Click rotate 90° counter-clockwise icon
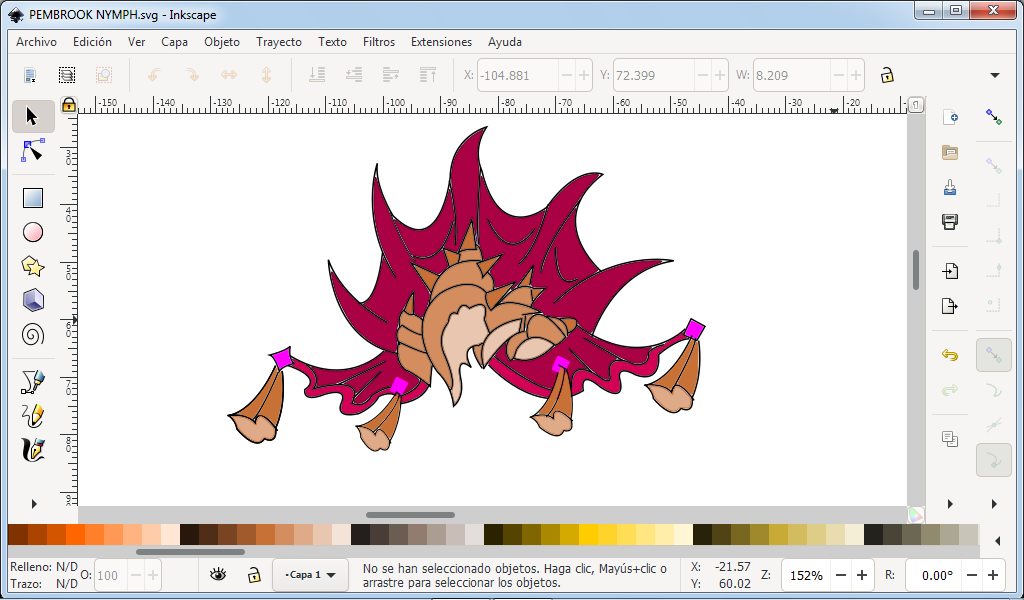 (154, 75)
